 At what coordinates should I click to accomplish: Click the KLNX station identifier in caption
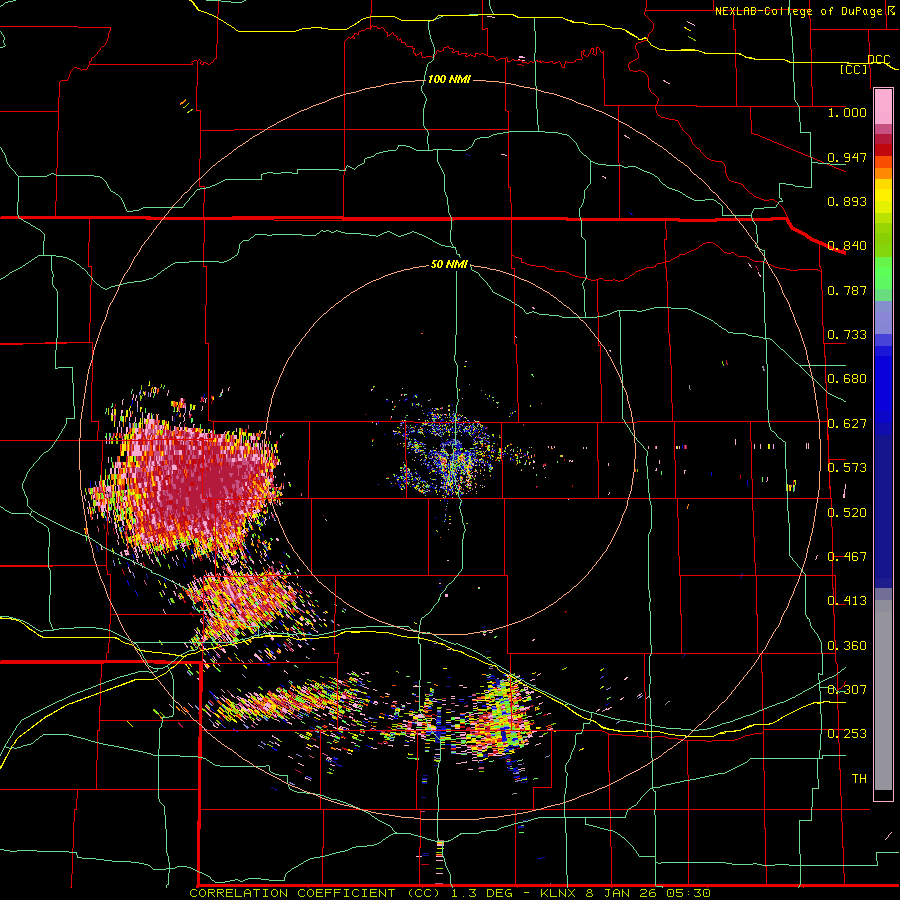click(558, 893)
